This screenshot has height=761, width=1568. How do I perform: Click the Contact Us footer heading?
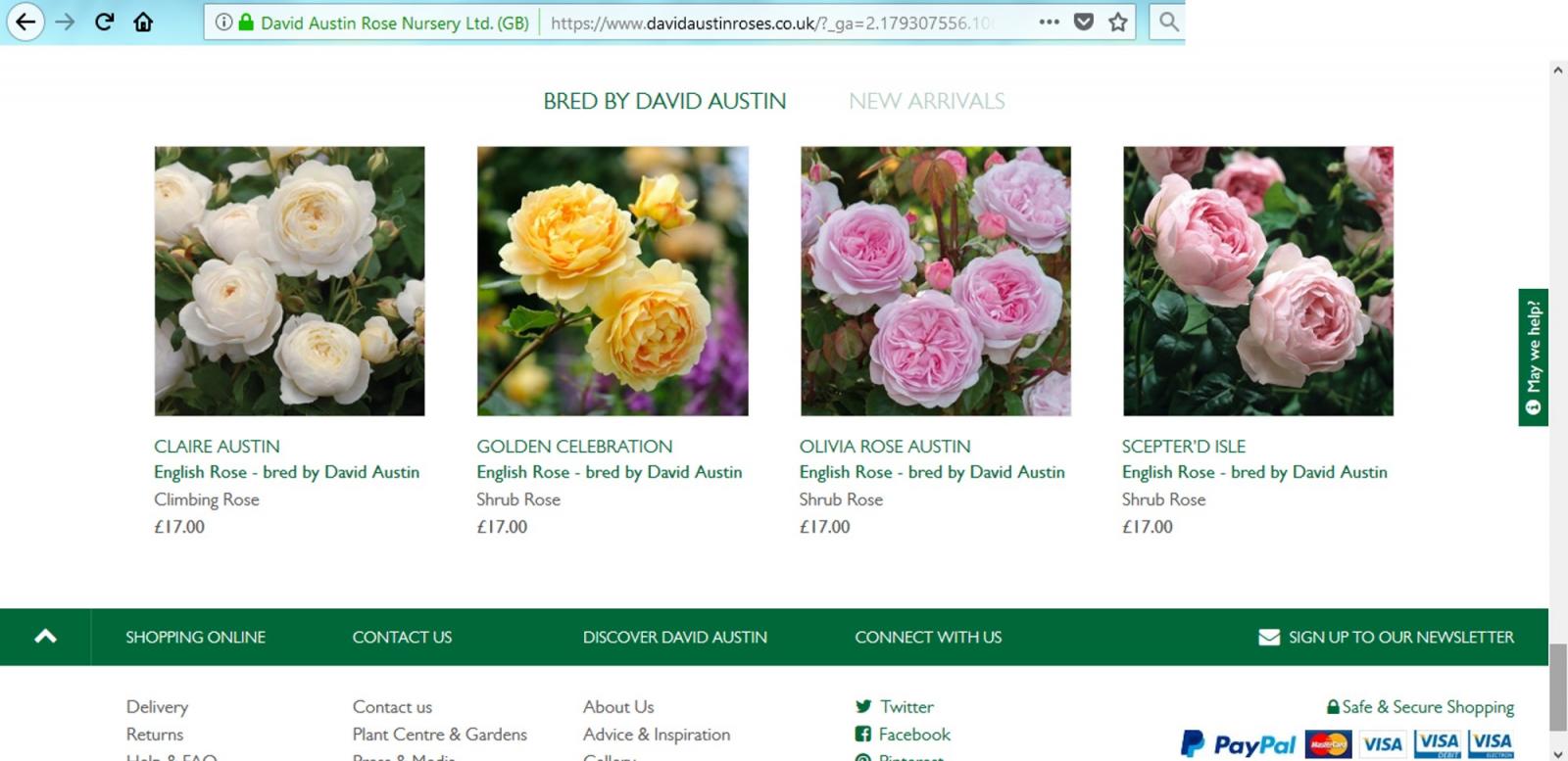pyautogui.click(x=402, y=638)
